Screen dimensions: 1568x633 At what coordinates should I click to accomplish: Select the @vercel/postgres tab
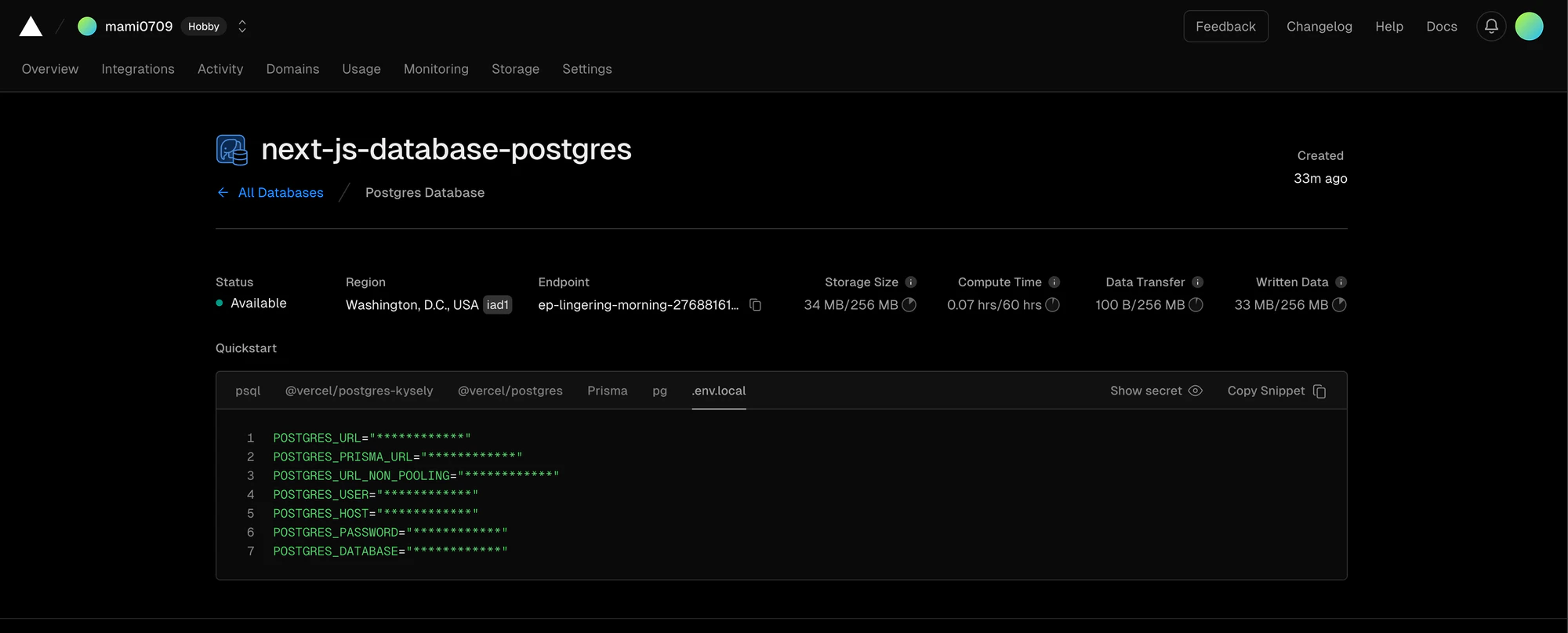coord(510,391)
